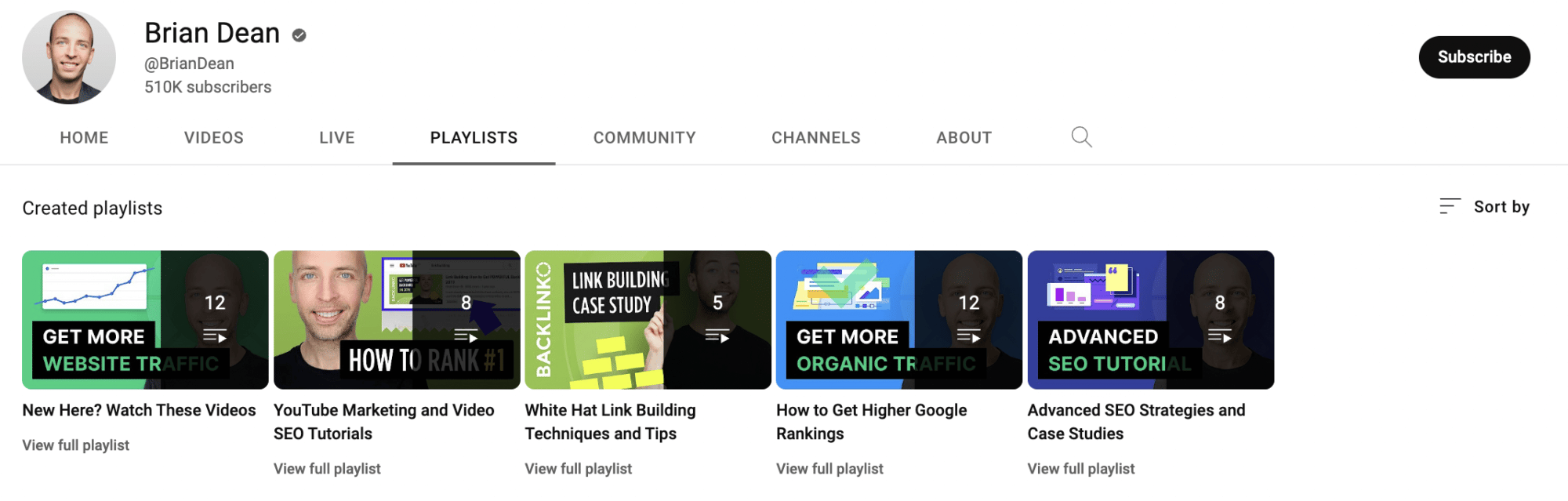The image size is (1568, 501).
Task: Select the Playlists tab
Action: (474, 138)
